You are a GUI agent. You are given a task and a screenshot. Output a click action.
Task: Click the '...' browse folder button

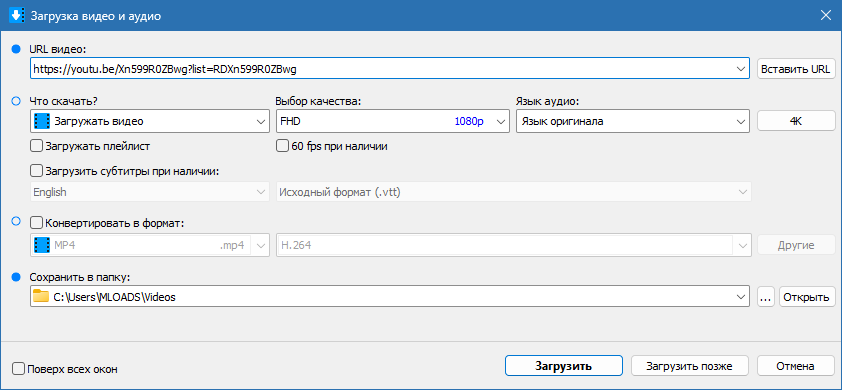coord(766,297)
